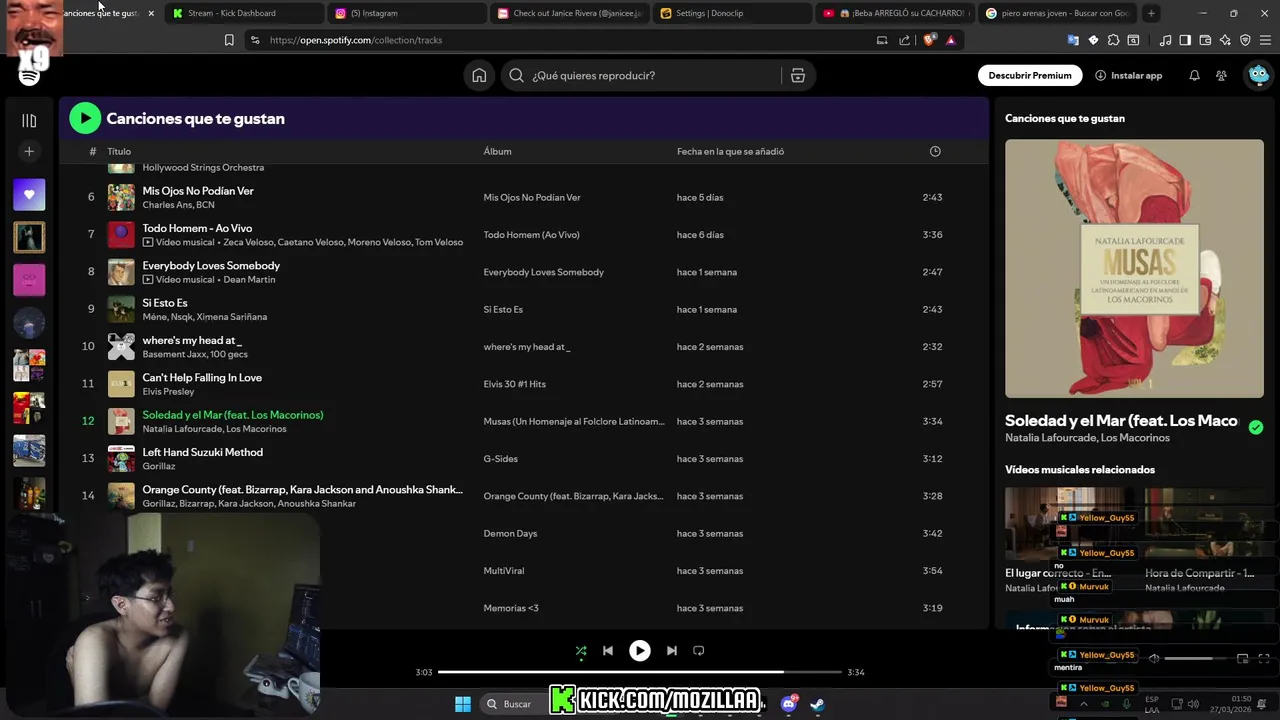Switch to Check out Janice Rivera tab
This screenshot has width=1280, height=720.
pyautogui.click(x=570, y=13)
